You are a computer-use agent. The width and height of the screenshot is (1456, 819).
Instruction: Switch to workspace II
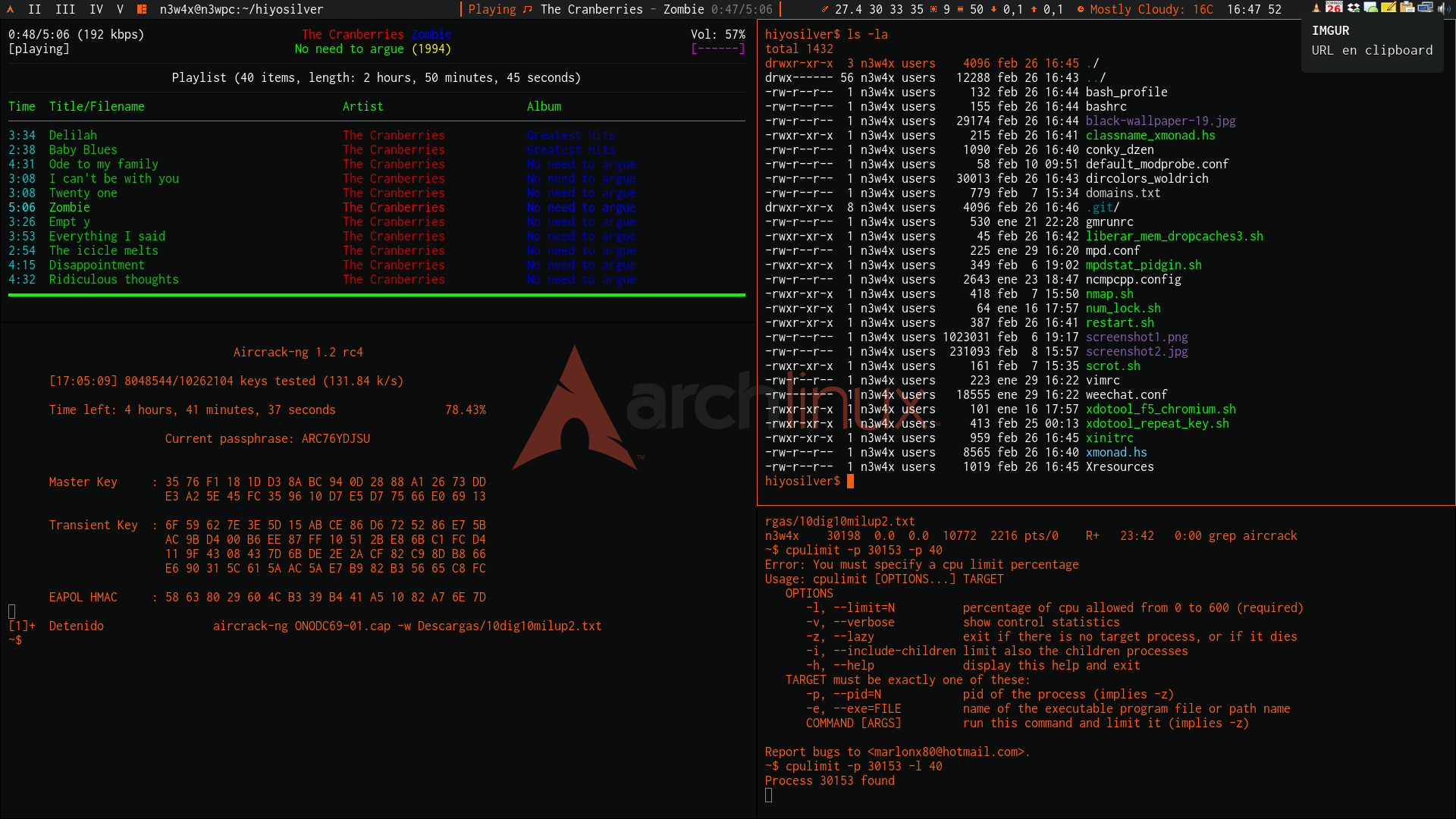pos(35,9)
